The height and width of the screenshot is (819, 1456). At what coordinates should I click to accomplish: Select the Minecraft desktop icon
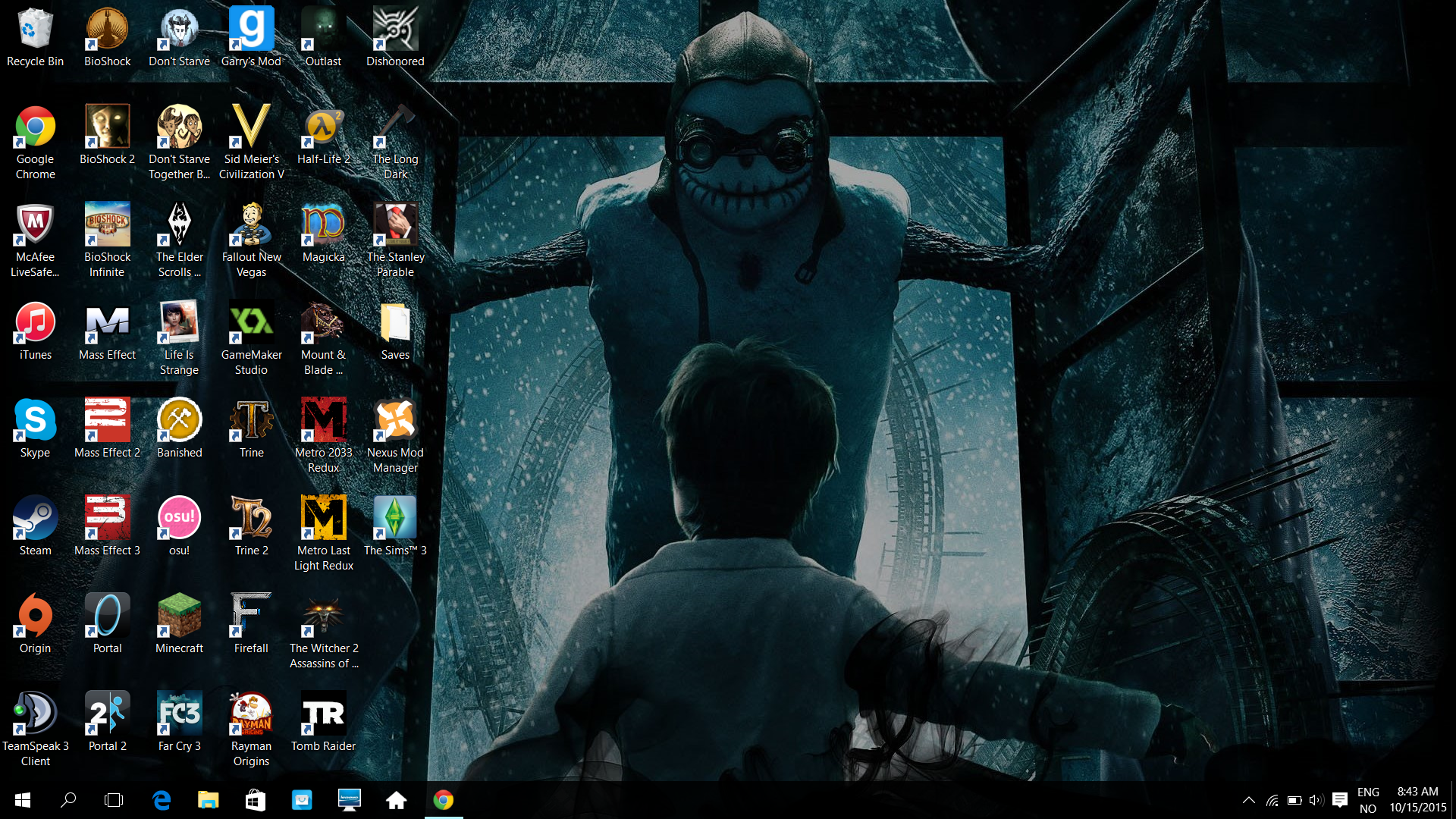tap(179, 616)
